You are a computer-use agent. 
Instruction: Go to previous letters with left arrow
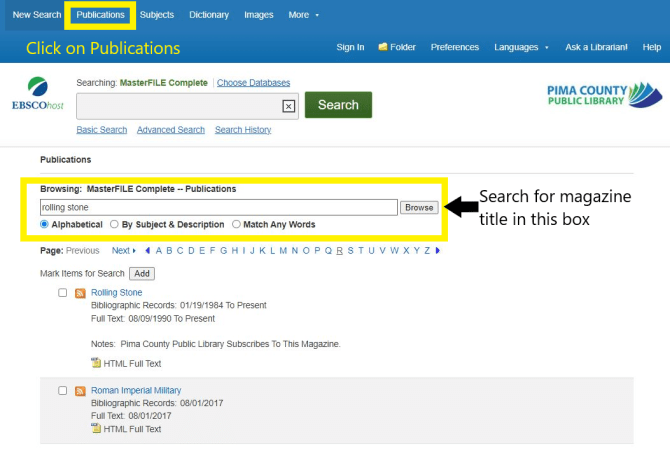[147, 250]
